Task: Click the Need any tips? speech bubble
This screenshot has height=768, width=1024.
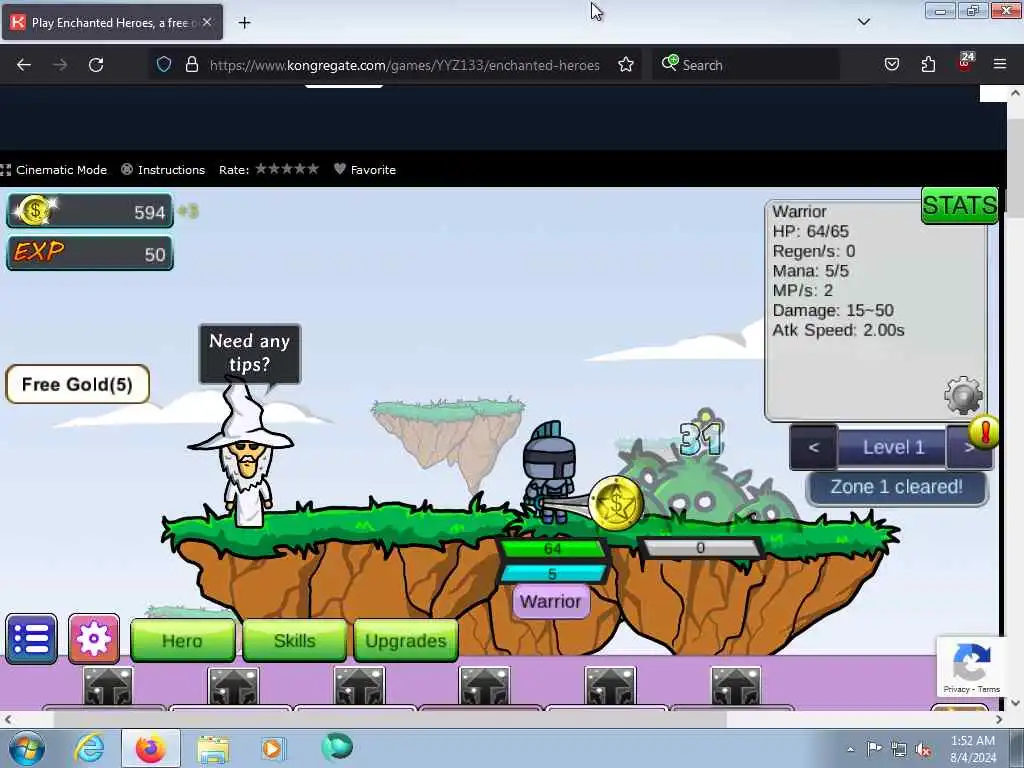Action: tap(249, 353)
